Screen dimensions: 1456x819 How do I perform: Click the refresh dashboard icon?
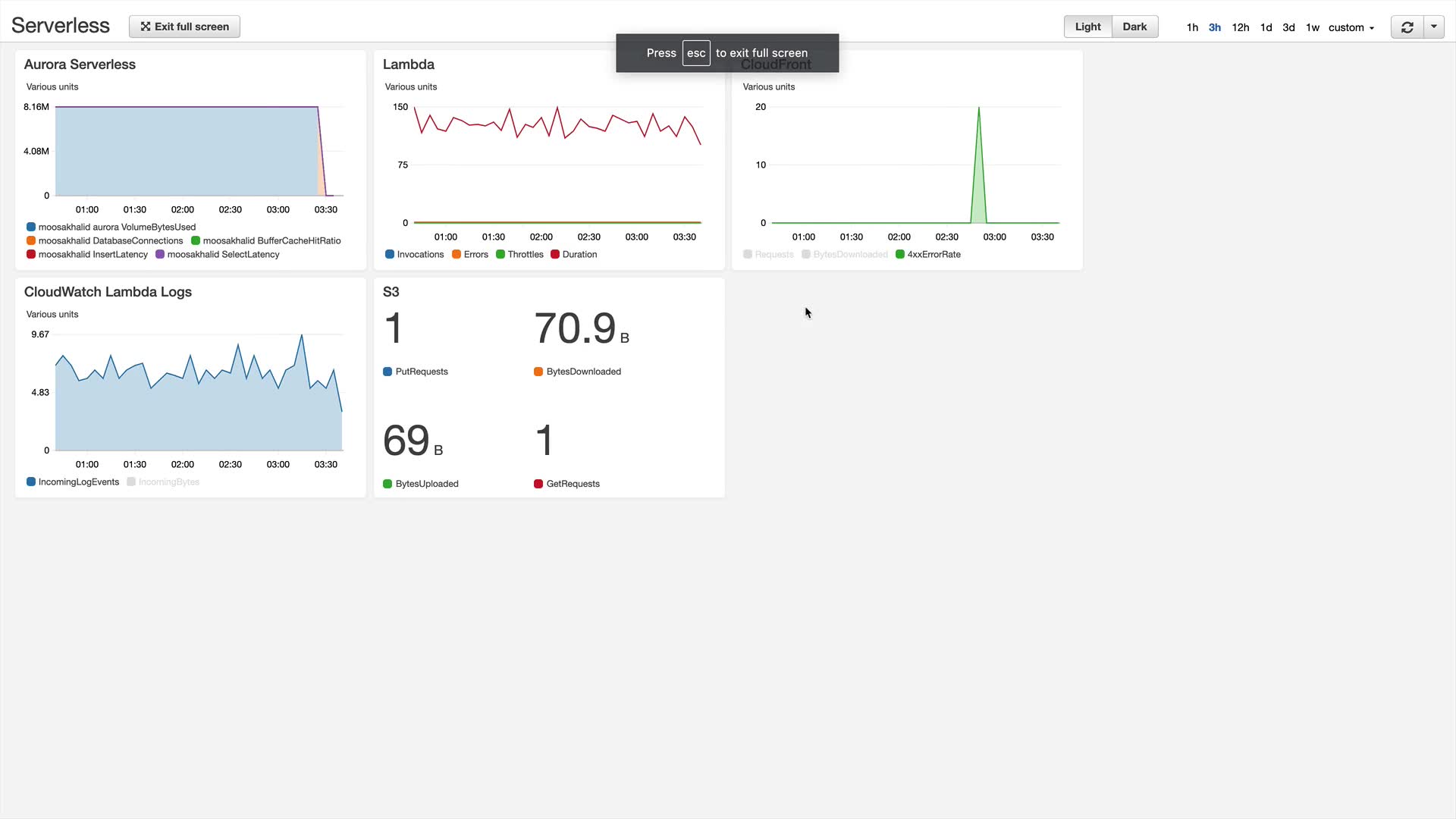1407,27
